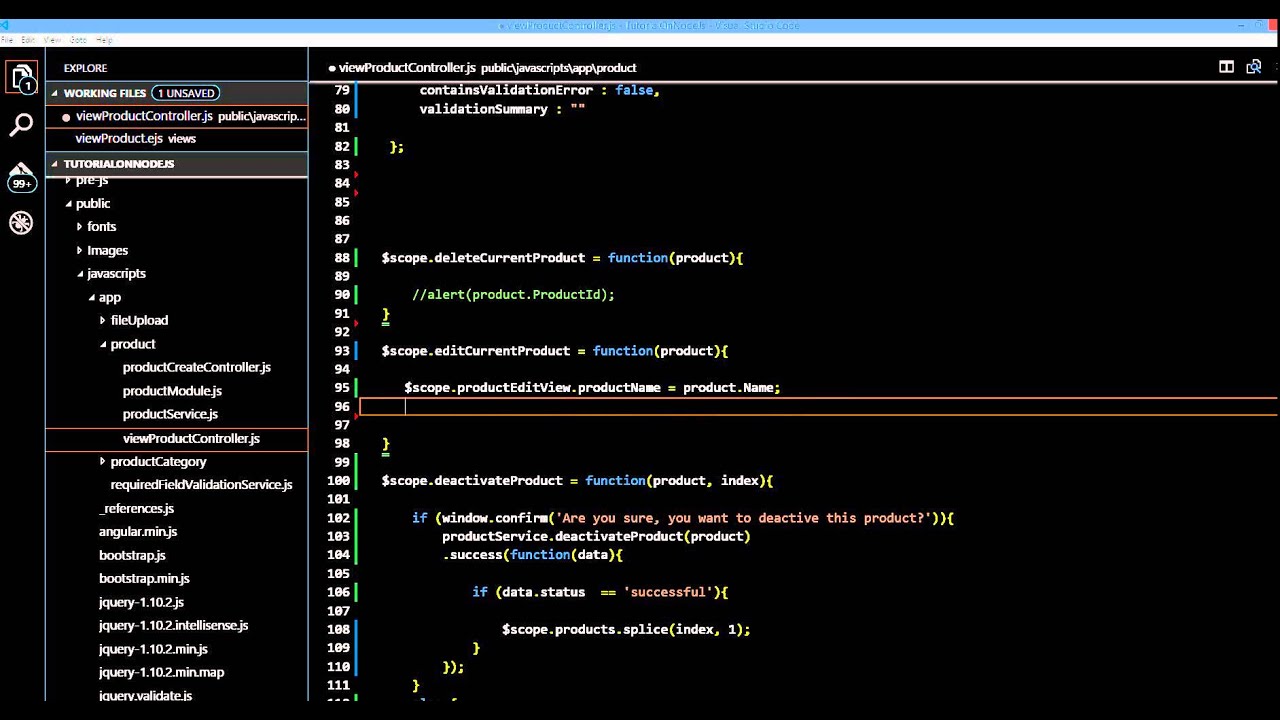
Task: Open the Edit menu
Action: click(28, 40)
